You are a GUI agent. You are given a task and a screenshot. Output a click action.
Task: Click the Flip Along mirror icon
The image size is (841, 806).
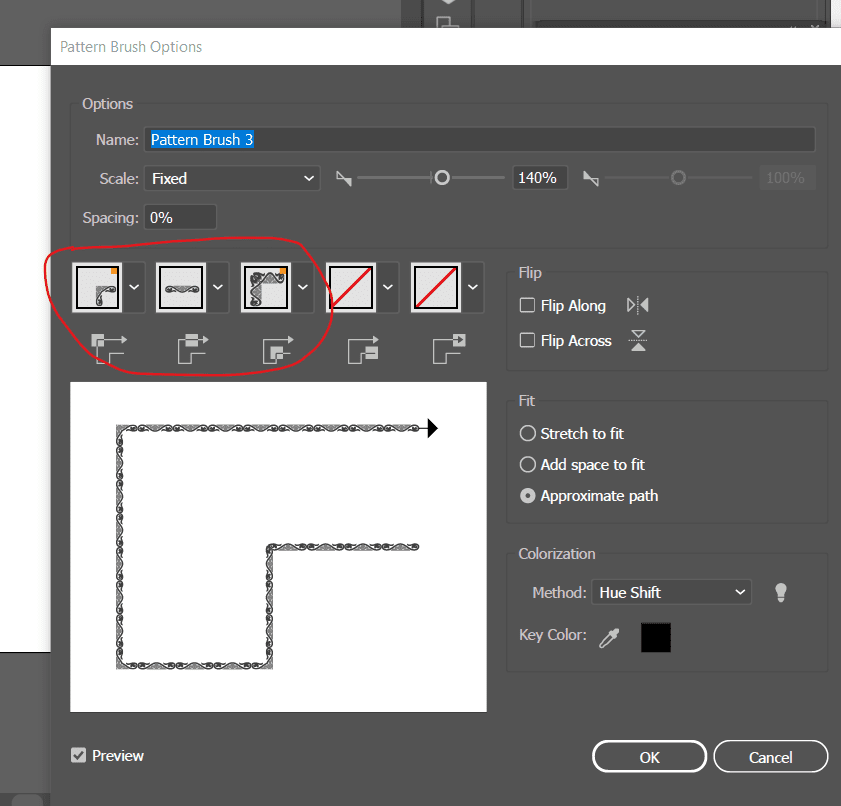(638, 305)
